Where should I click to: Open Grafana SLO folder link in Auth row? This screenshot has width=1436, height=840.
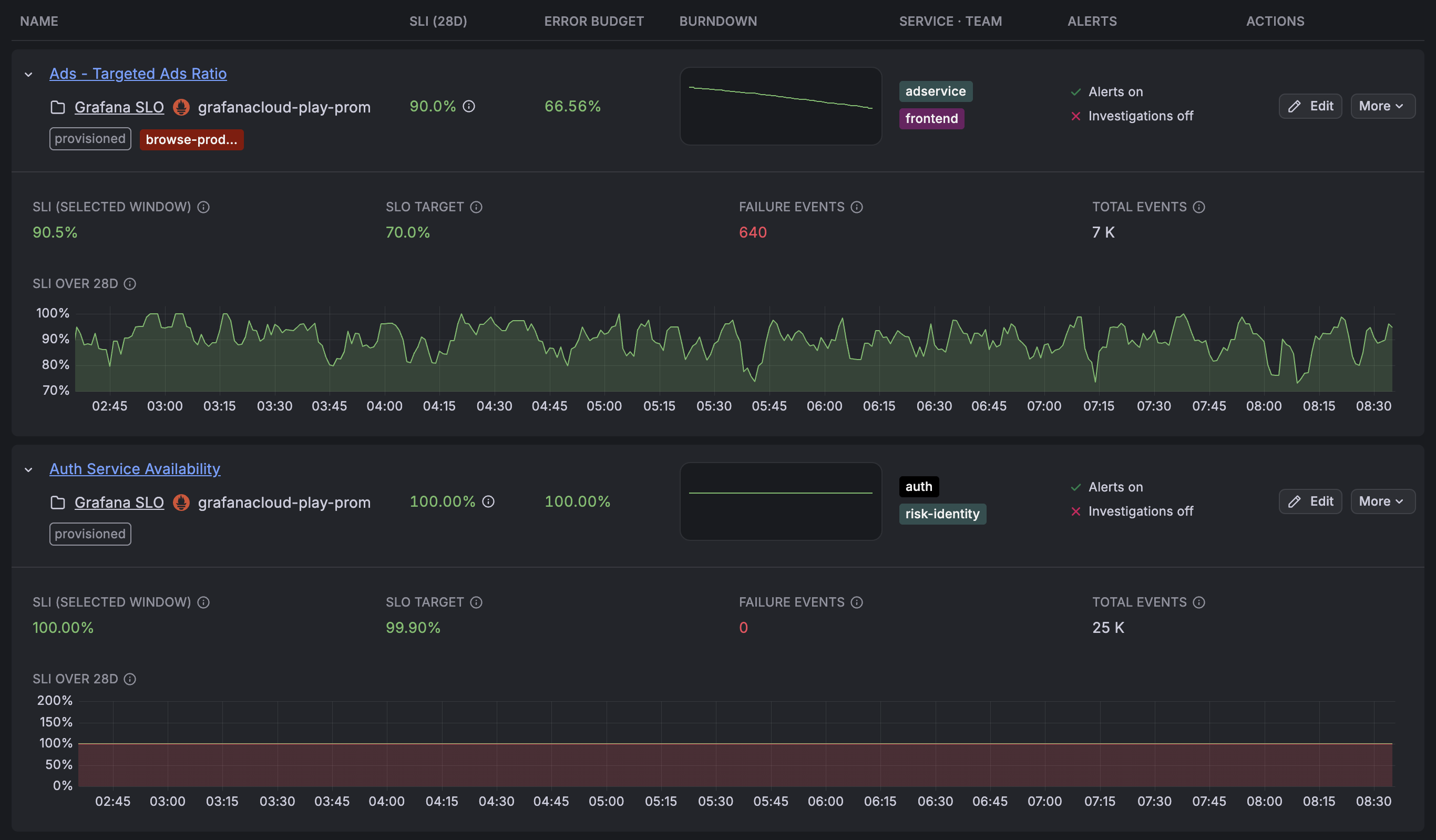pos(119,502)
